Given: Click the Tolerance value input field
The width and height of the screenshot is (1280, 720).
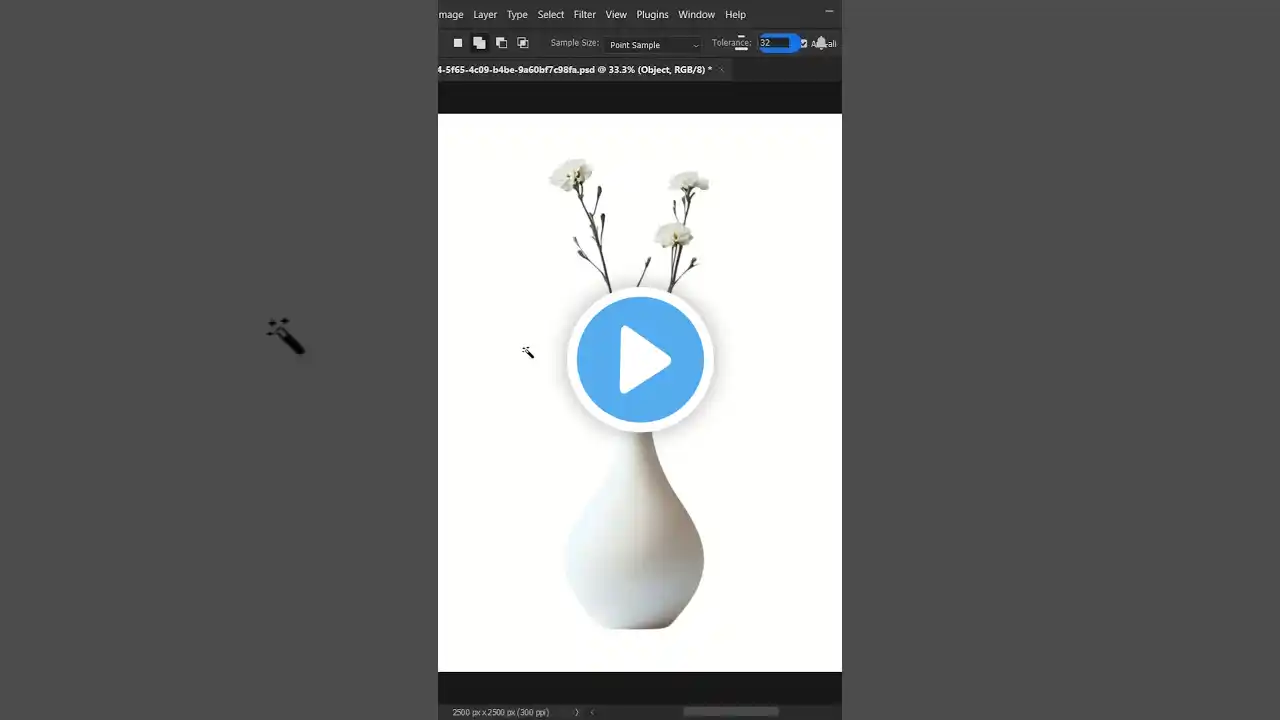Looking at the screenshot, I should (774, 43).
